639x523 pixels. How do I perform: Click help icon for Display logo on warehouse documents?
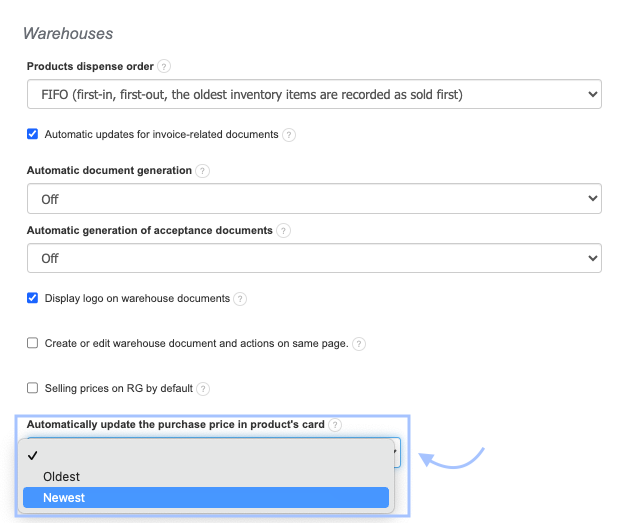[x=240, y=299]
